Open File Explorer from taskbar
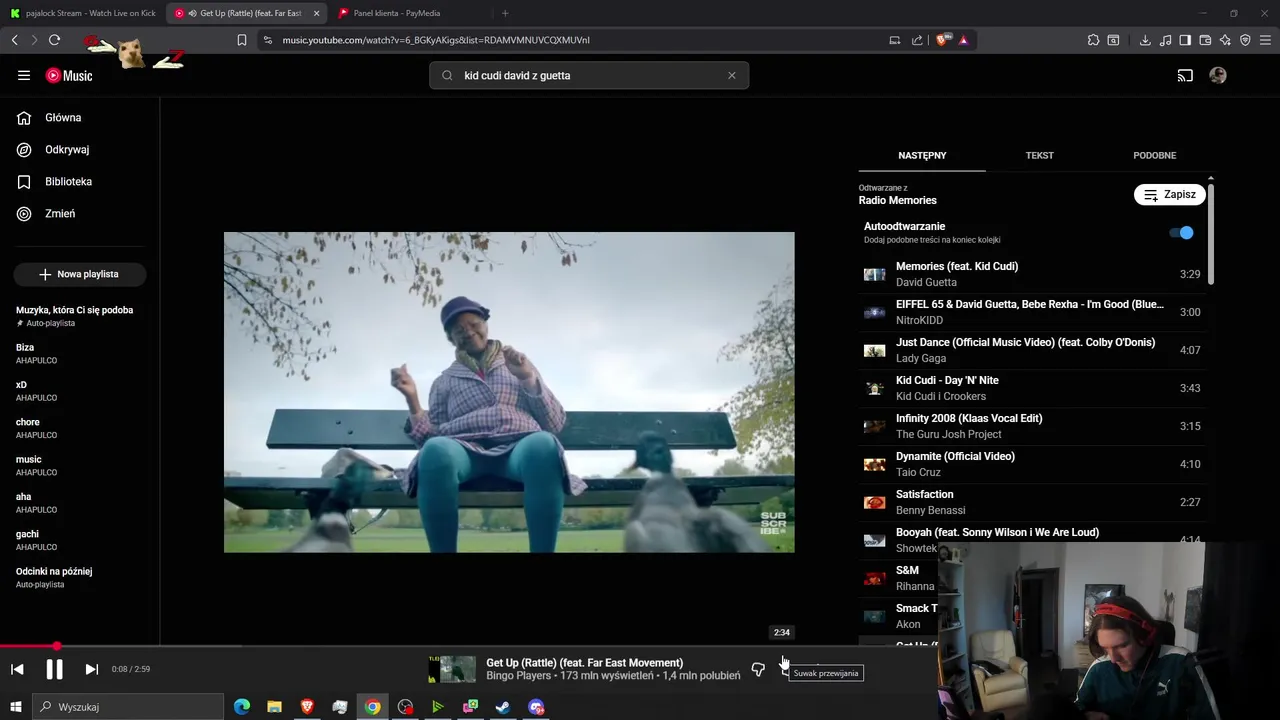Viewport: 1280px width, 720px height. click(x=274, y=707)
